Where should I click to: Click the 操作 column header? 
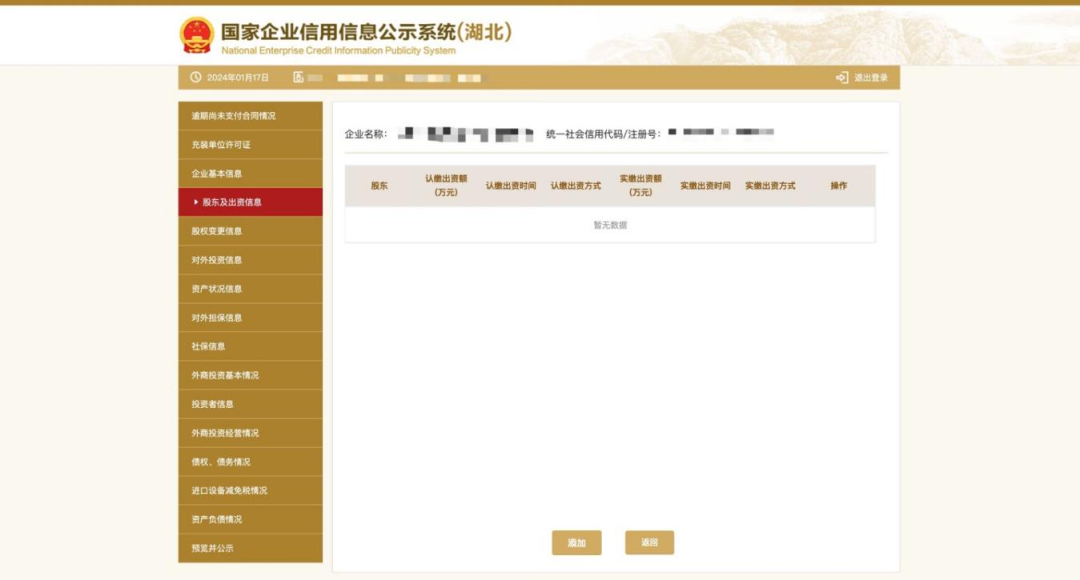838,186
